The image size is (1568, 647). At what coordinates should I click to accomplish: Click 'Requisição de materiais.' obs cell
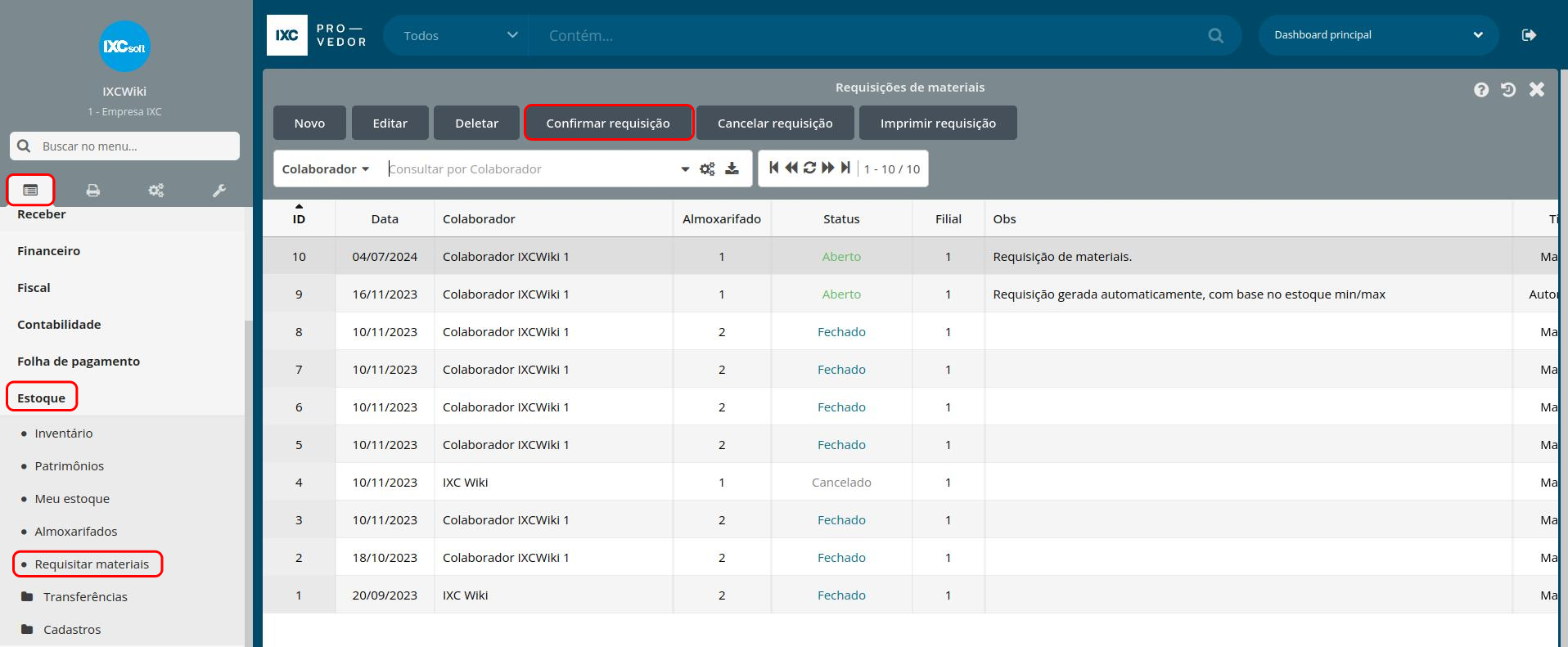point(1062,257)
